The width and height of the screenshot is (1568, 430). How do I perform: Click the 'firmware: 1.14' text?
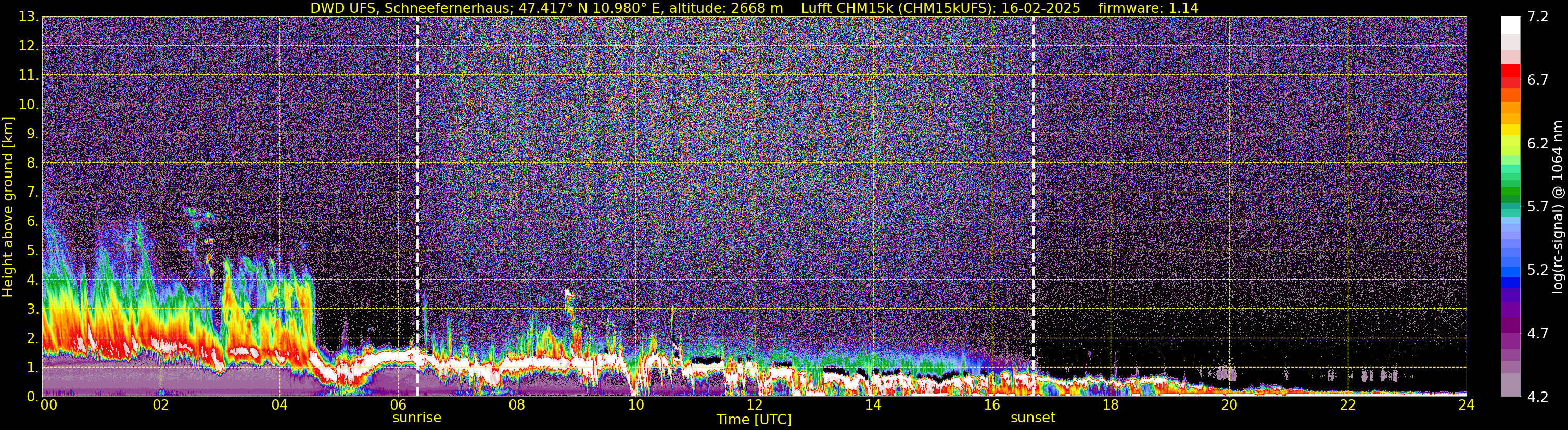pos(1148,8)
